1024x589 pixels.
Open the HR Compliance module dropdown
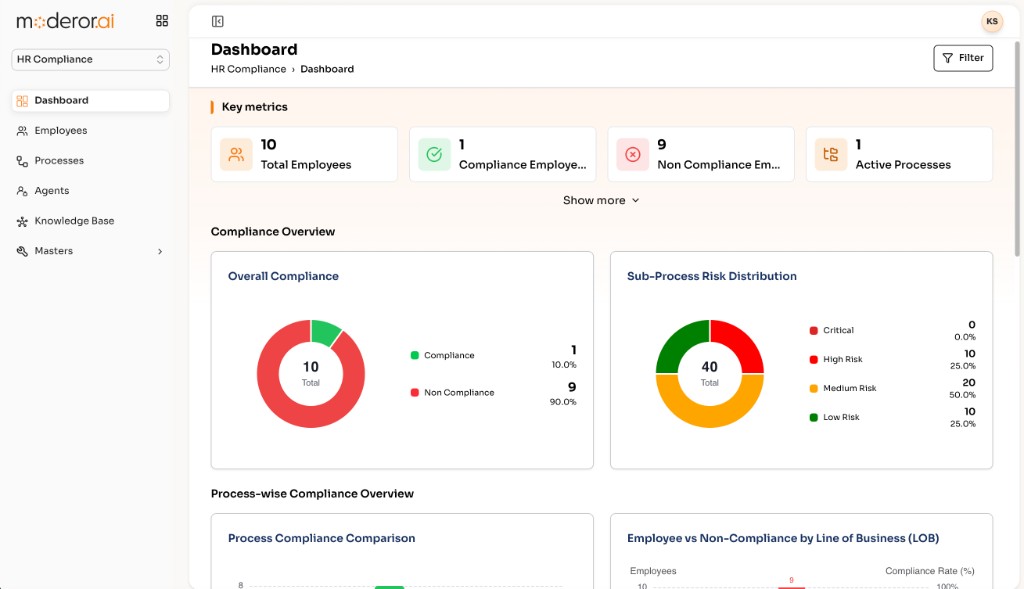click(90, 59)
